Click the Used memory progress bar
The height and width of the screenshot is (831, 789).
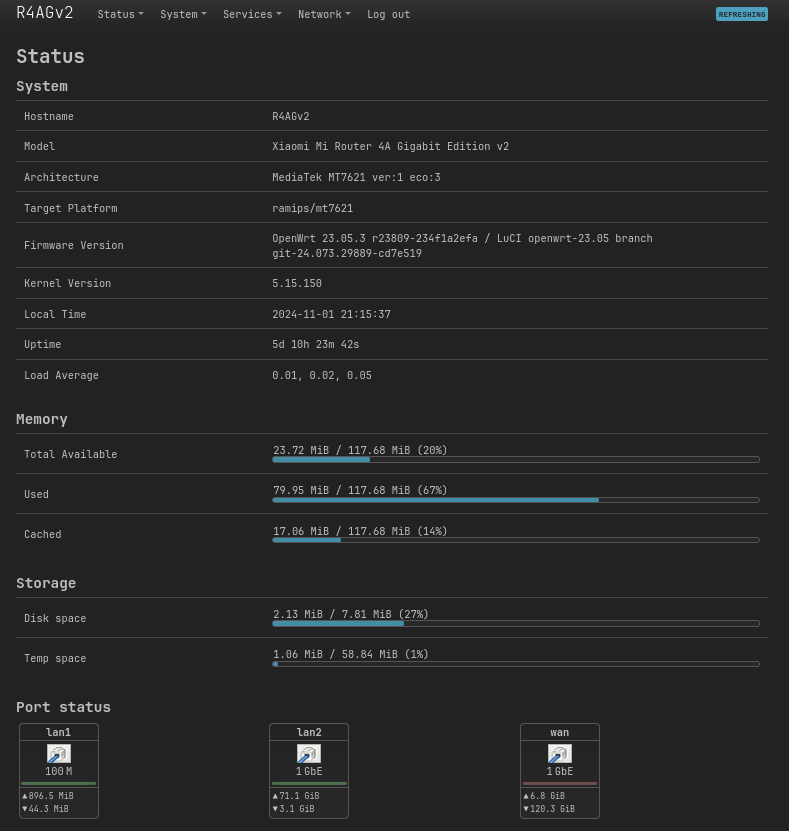point(516,500)
